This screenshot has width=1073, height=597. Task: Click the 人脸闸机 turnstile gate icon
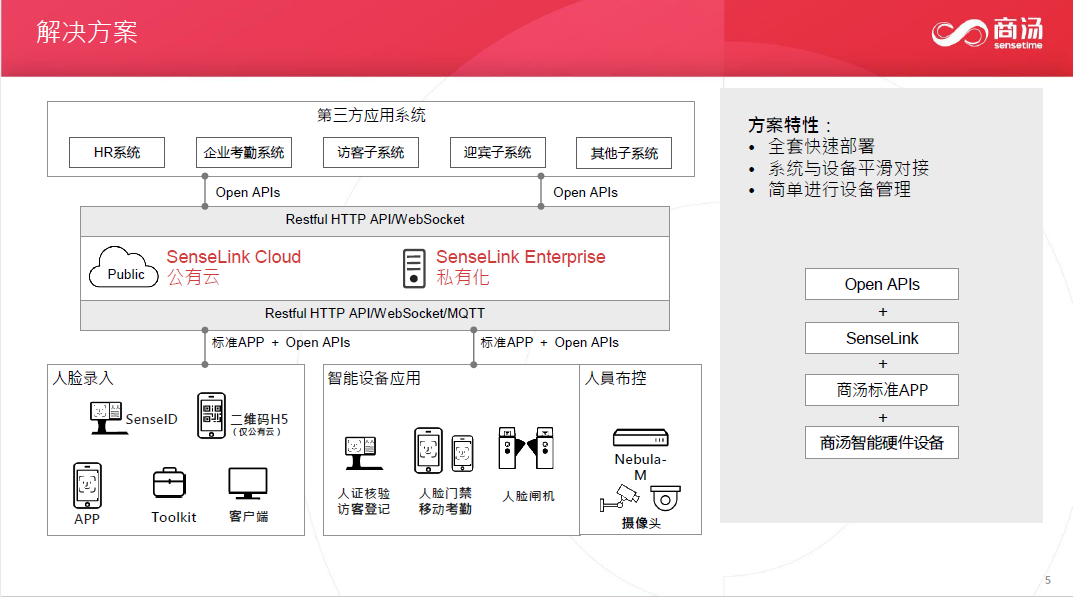pyautogui.click(x=526, y=448)
